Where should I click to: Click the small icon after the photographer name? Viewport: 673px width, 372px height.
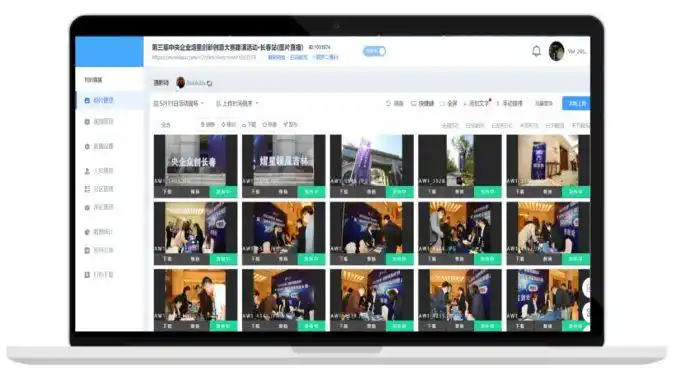point(209,83)
